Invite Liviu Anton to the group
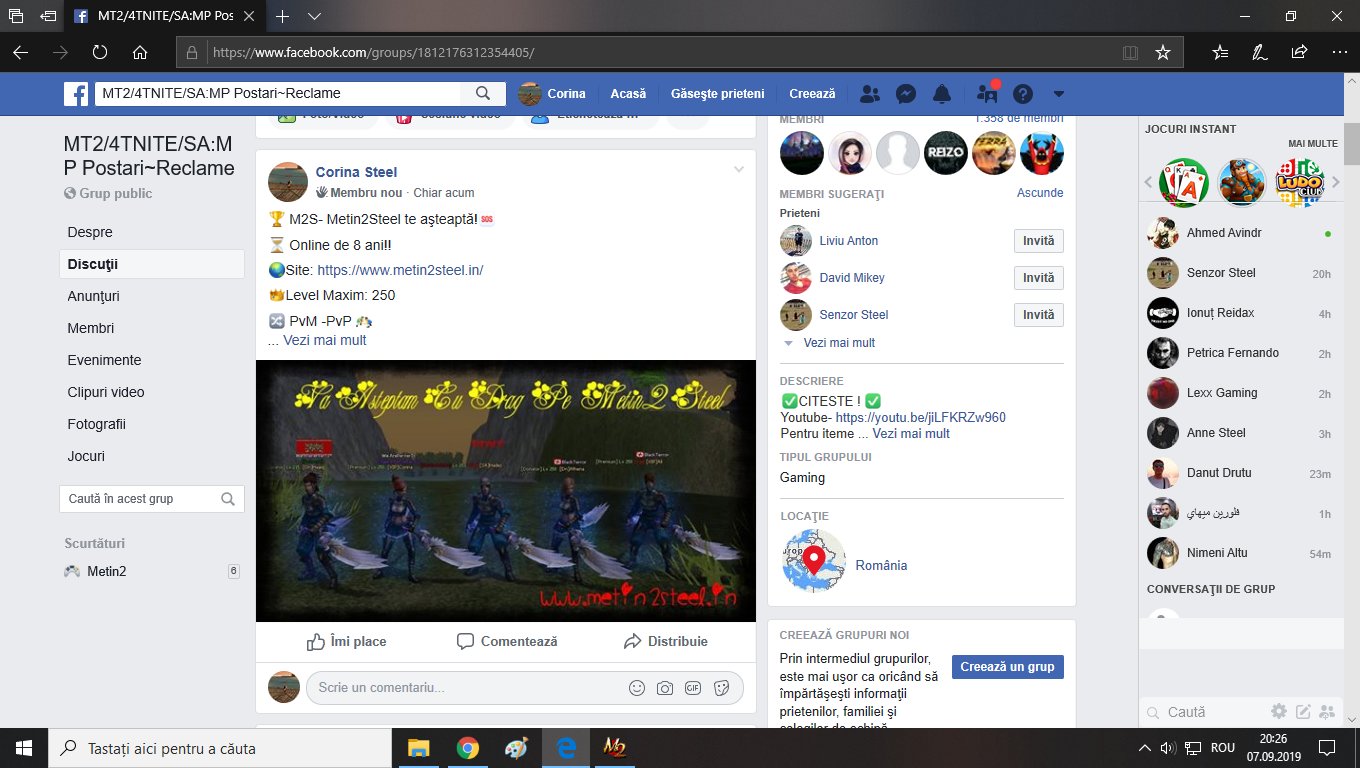Screen dimensions: 1360x768 click(1039, 241)
